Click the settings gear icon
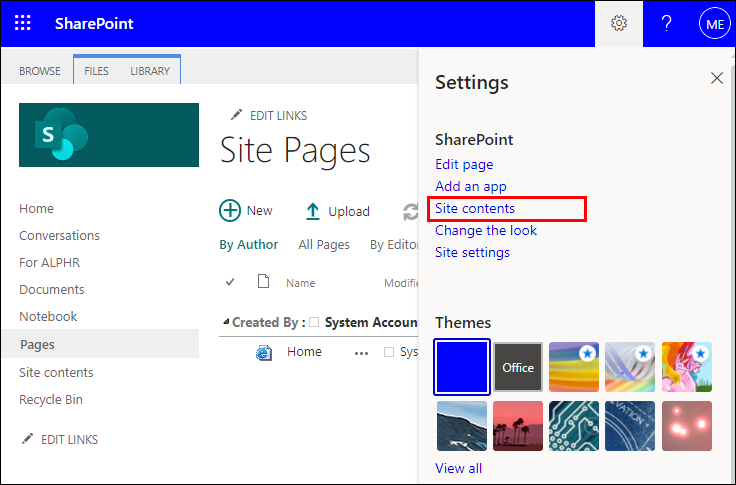This screenshot has width=736, height=485. point(619,23)
